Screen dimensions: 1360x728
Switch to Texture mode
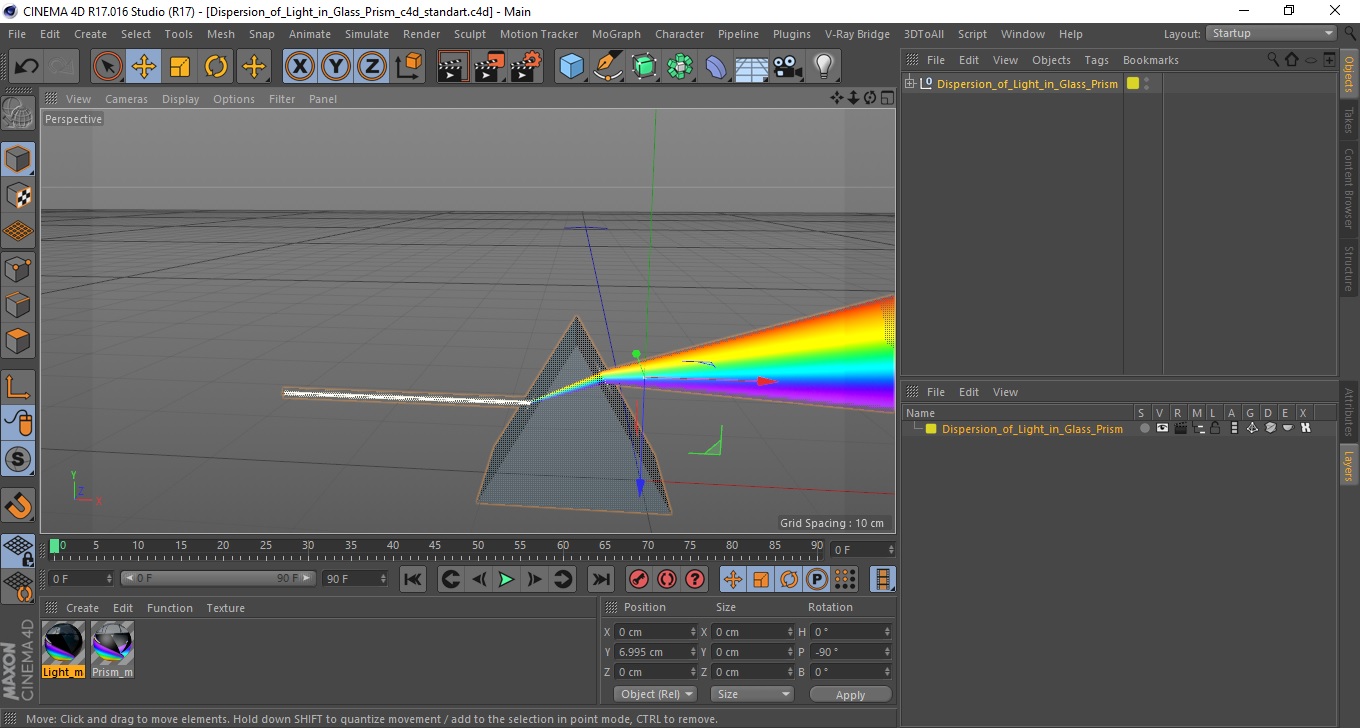(x=18, y=195)
